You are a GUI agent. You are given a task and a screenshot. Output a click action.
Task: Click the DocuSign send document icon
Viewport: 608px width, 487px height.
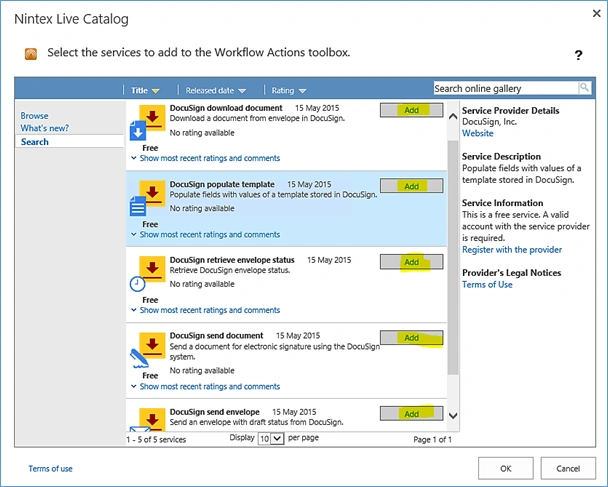(x=147, y=350)
